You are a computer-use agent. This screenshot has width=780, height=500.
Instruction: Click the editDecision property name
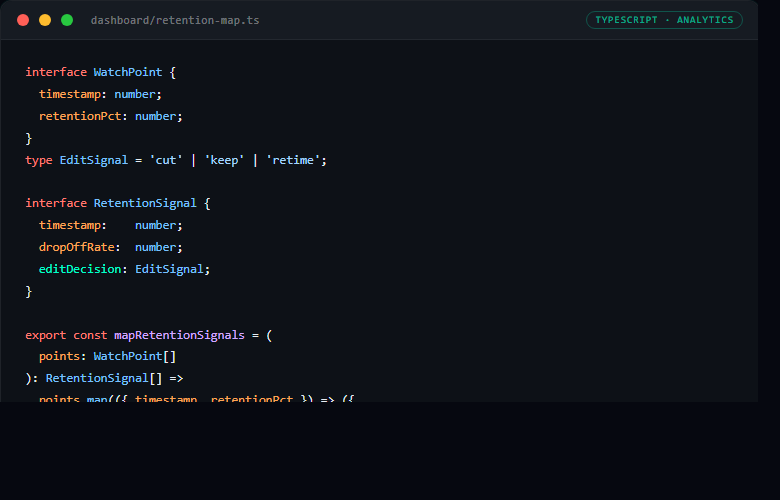80,269
